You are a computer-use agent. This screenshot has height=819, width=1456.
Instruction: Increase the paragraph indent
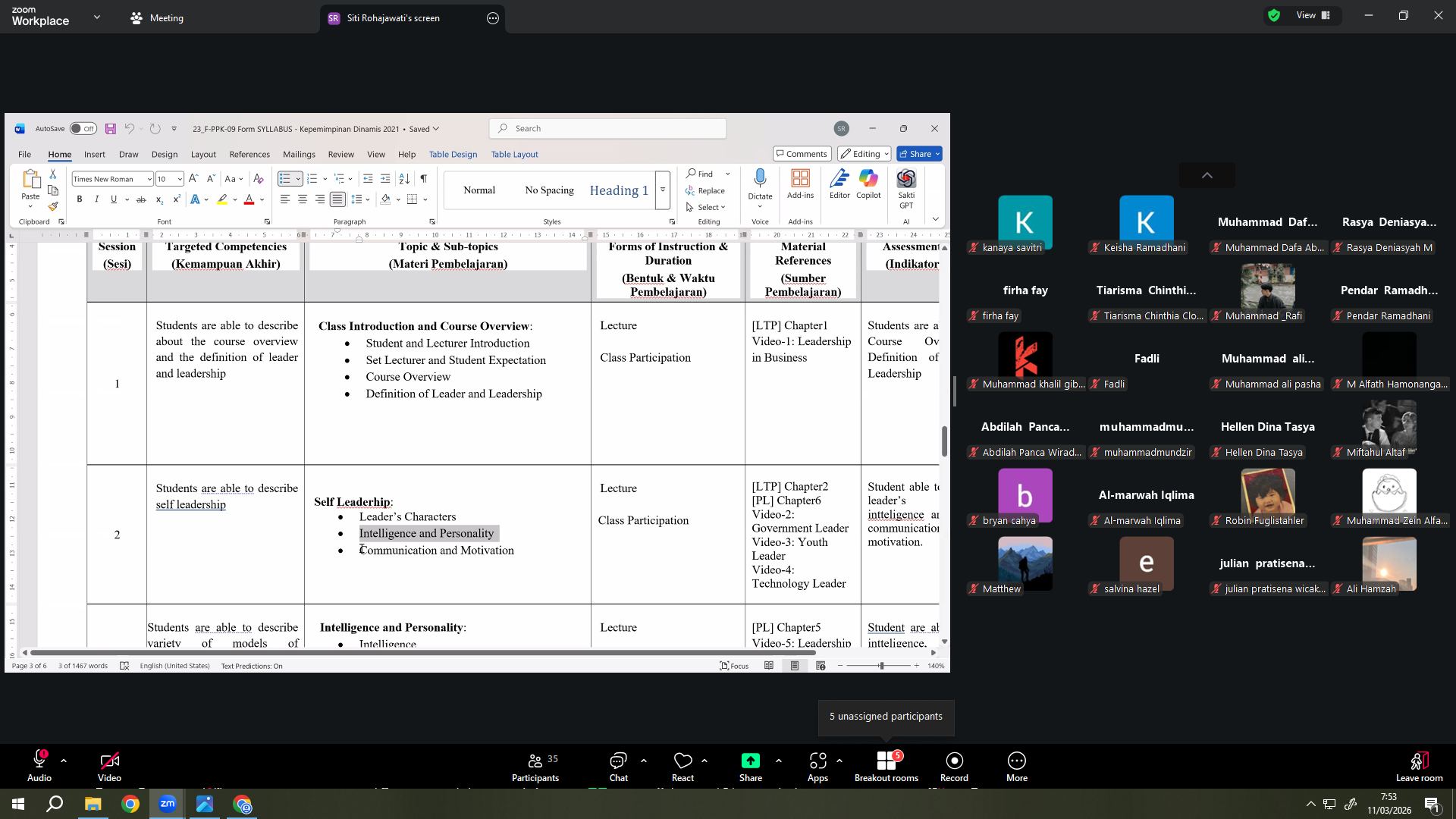[385, 179]
